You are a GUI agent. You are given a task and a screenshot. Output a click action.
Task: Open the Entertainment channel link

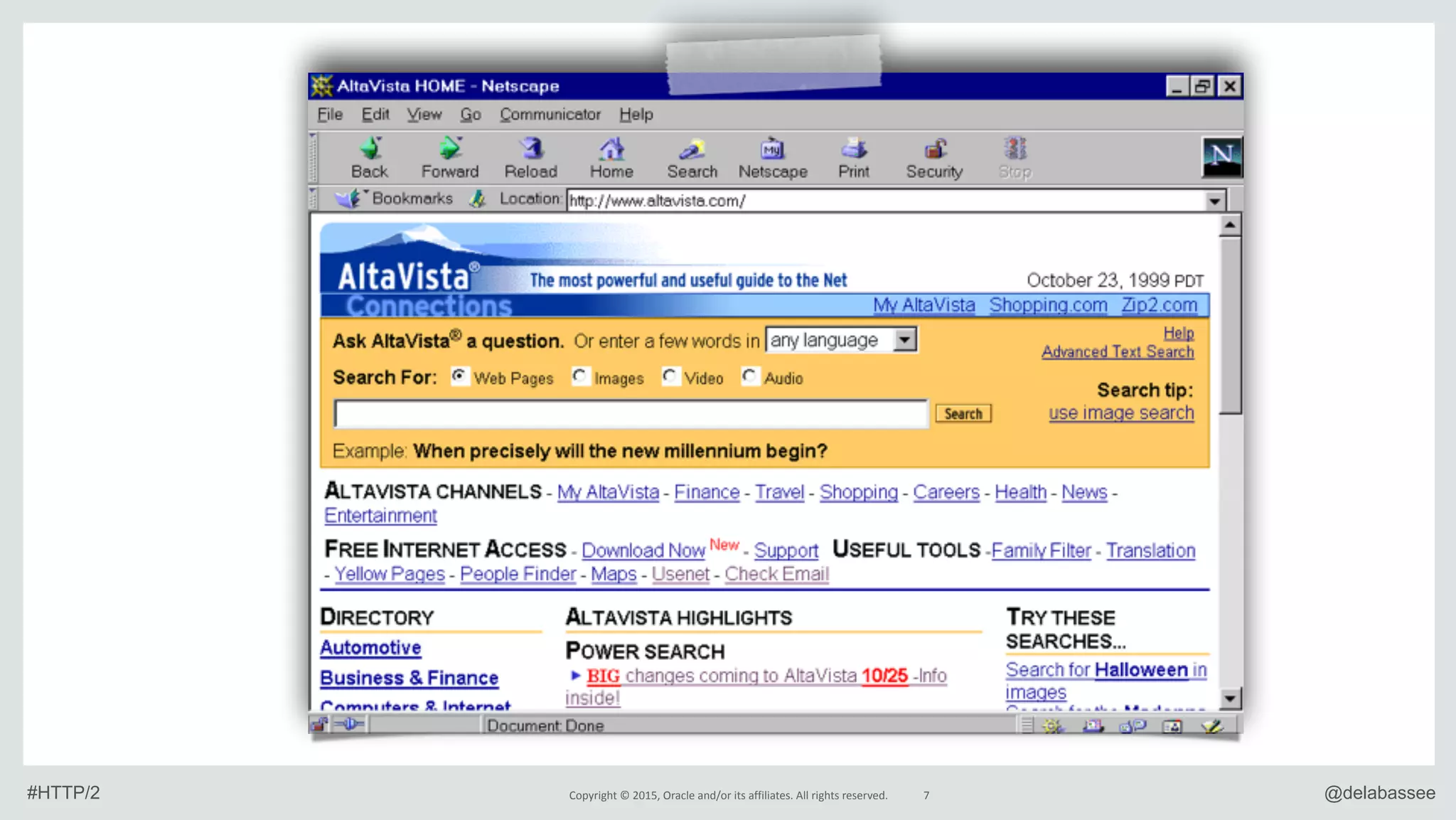click(x=380, y=516)
